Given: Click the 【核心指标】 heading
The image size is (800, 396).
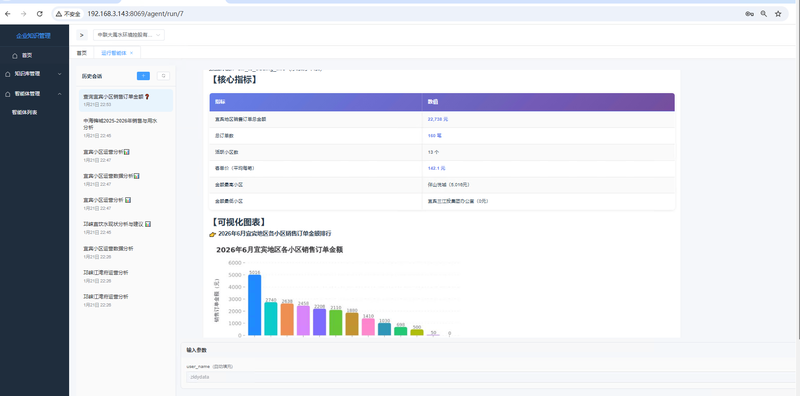Looking at the screenshot, I should pos(233,80).
